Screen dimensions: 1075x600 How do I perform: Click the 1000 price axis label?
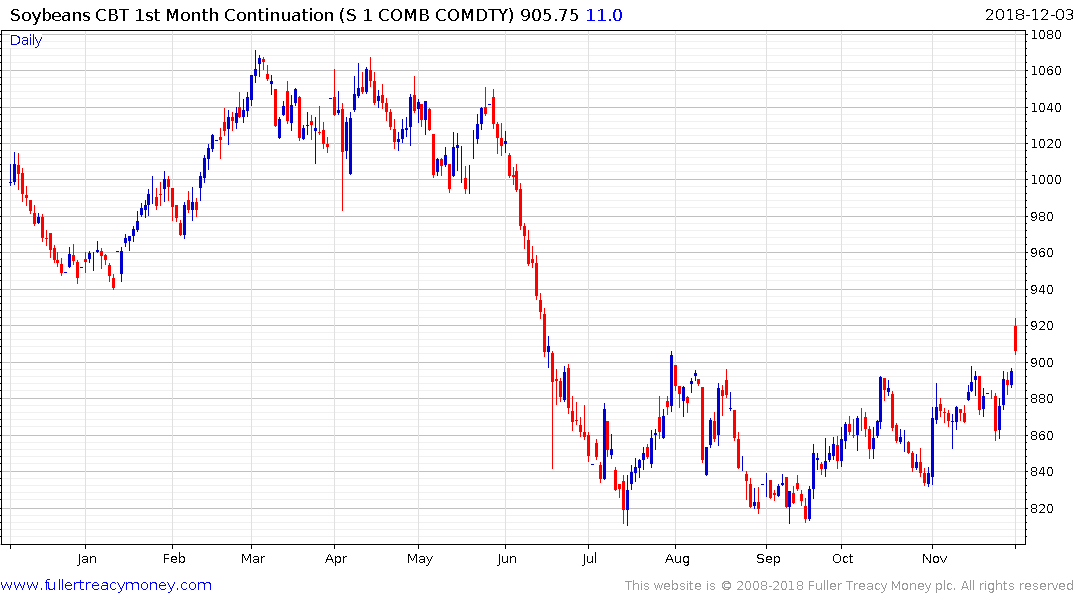[1046, 180]
